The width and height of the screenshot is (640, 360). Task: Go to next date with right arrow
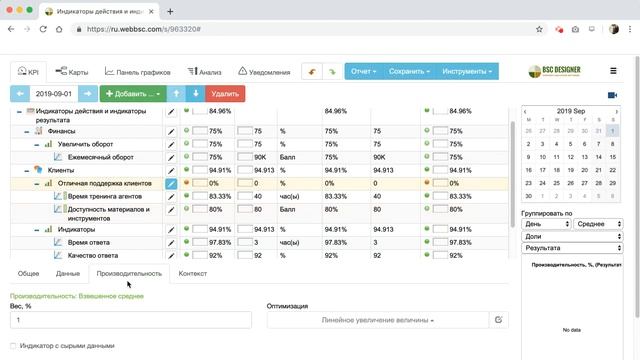pyautogui.click(x=88, y=94)
